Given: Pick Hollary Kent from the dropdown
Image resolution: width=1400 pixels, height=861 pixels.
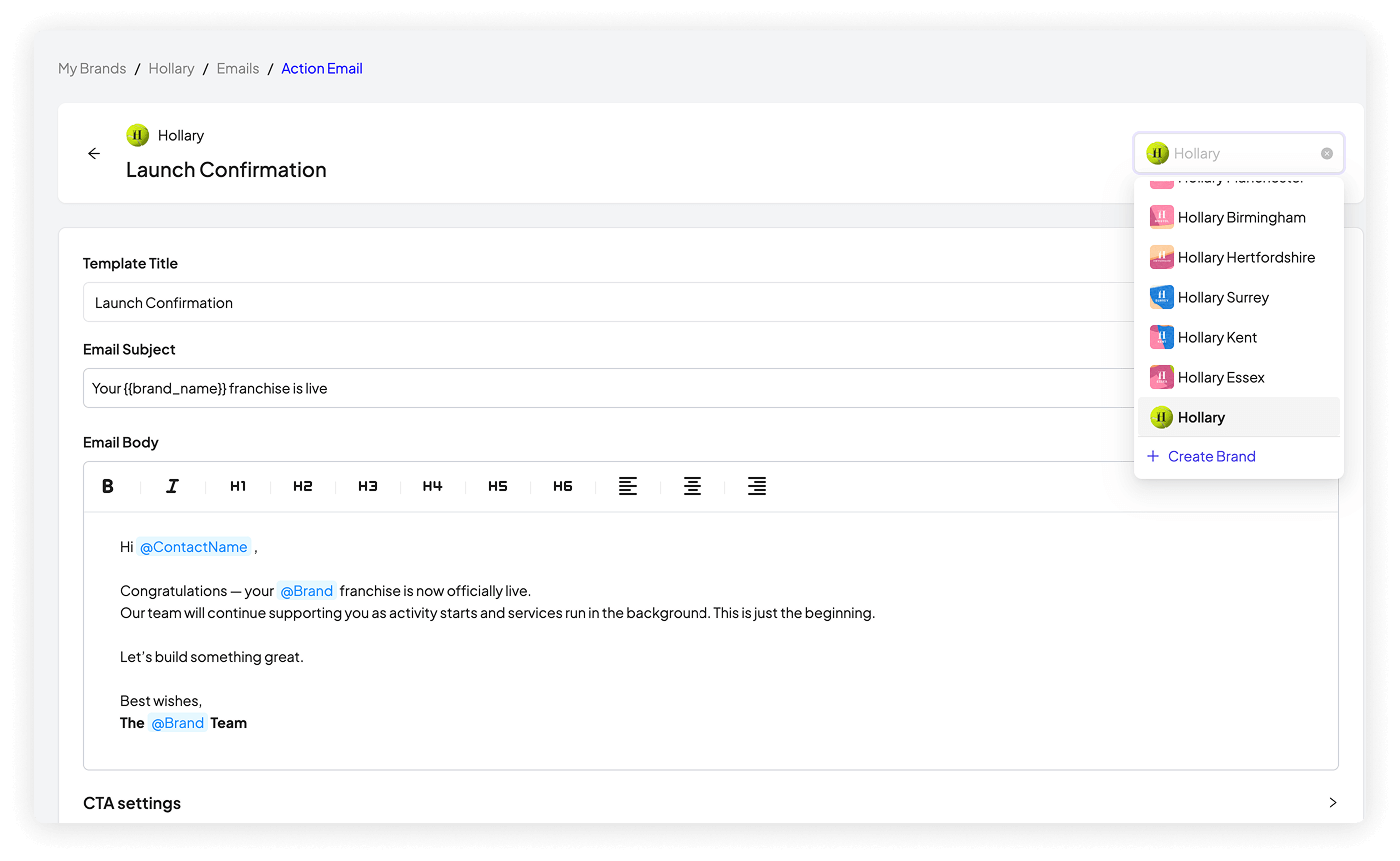Looking at the screenshot, I should (x=1217, y=337).
